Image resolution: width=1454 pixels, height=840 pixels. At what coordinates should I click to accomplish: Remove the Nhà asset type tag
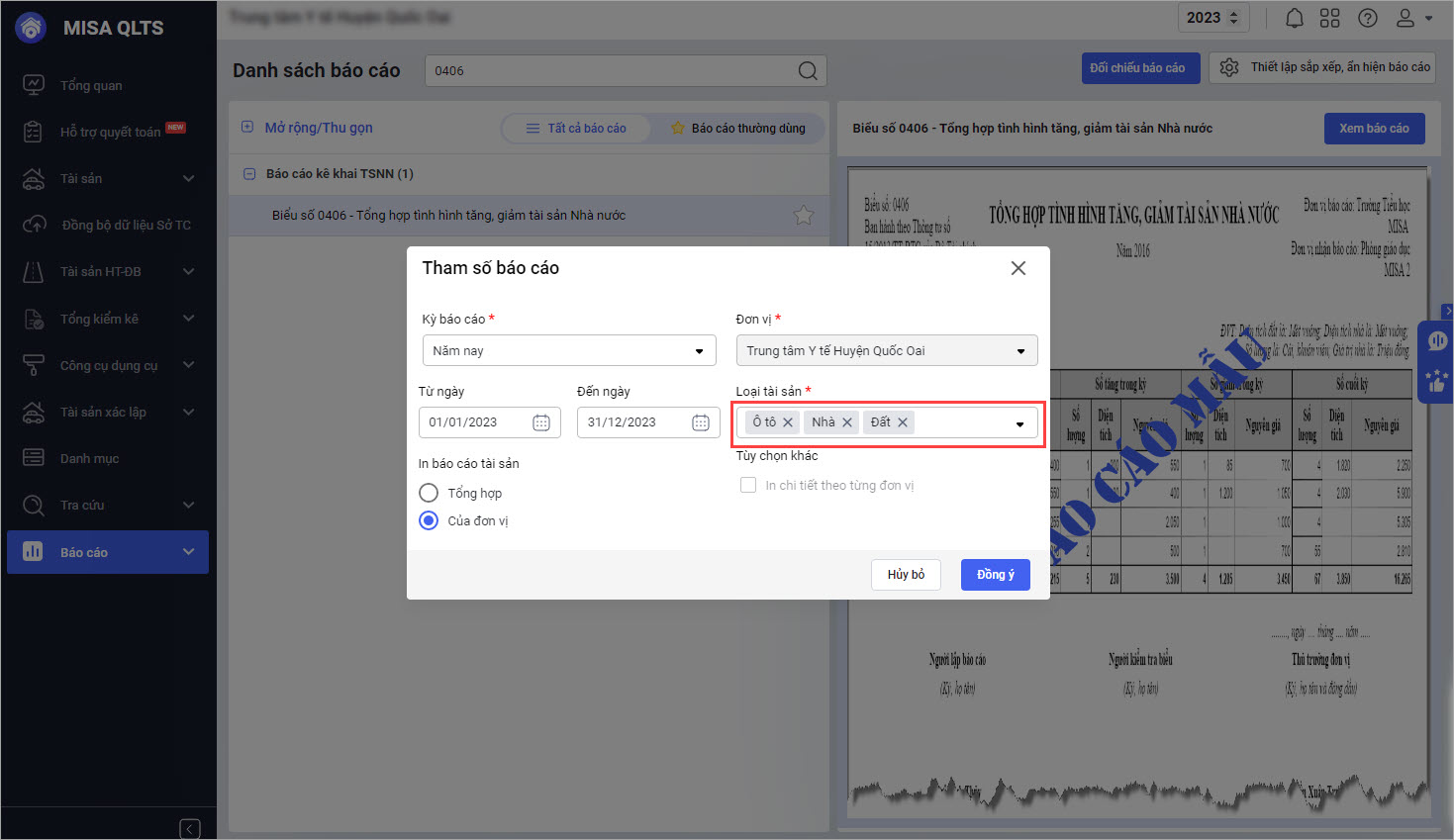[x=847, y=422]
